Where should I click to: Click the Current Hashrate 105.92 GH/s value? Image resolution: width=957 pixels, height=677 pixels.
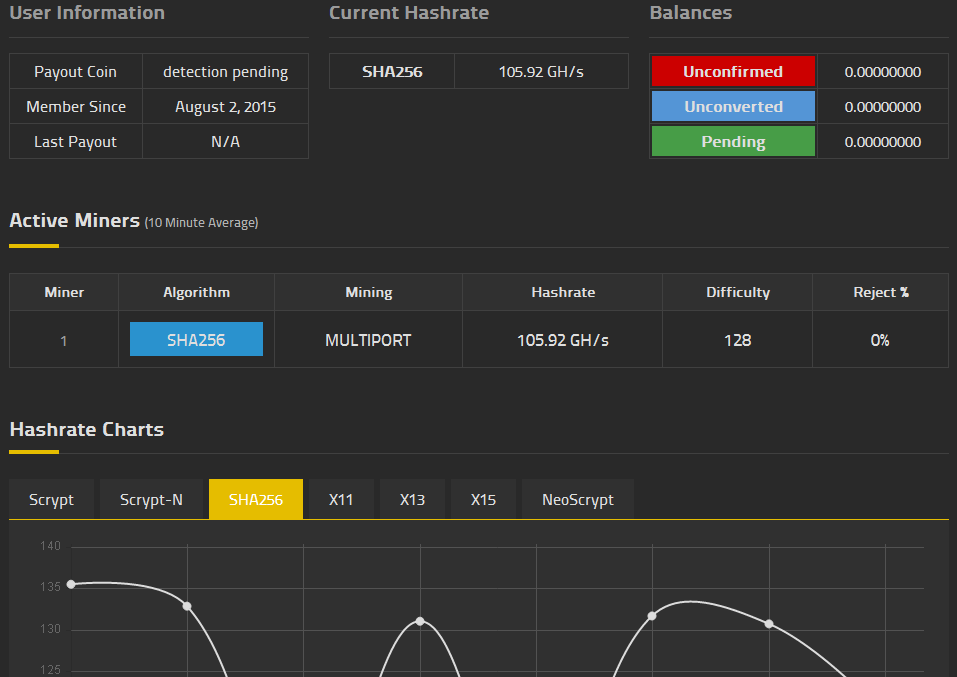pyautogui.click(x=541, y=71)
